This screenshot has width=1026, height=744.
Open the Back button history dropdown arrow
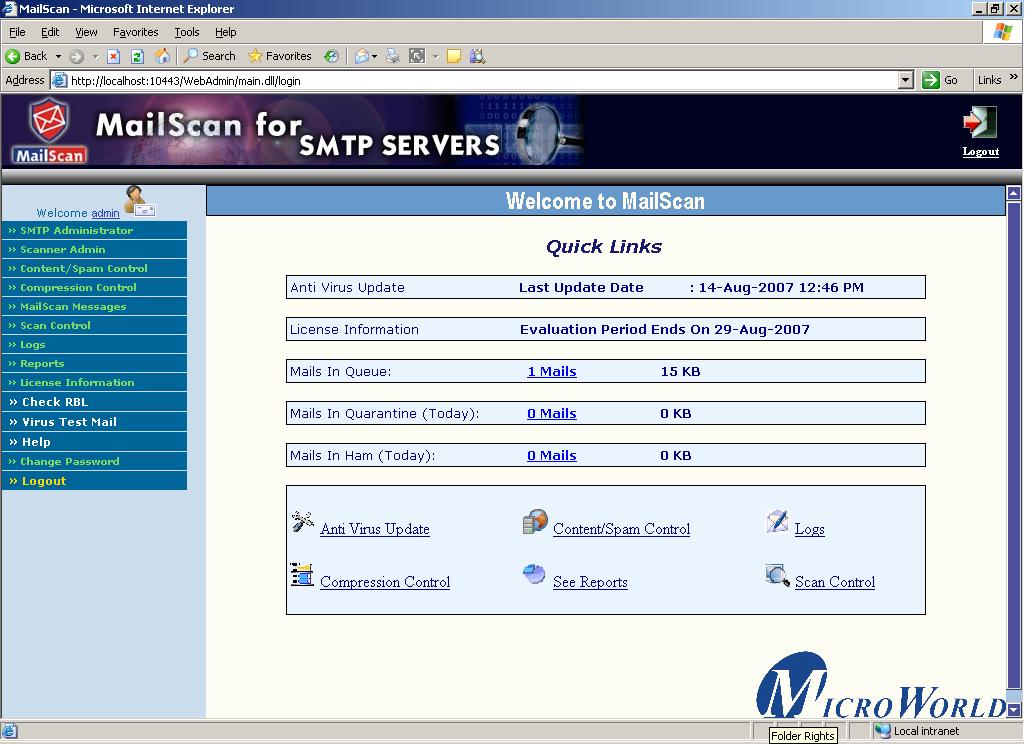pyautogui.click(x=58, y=56)
